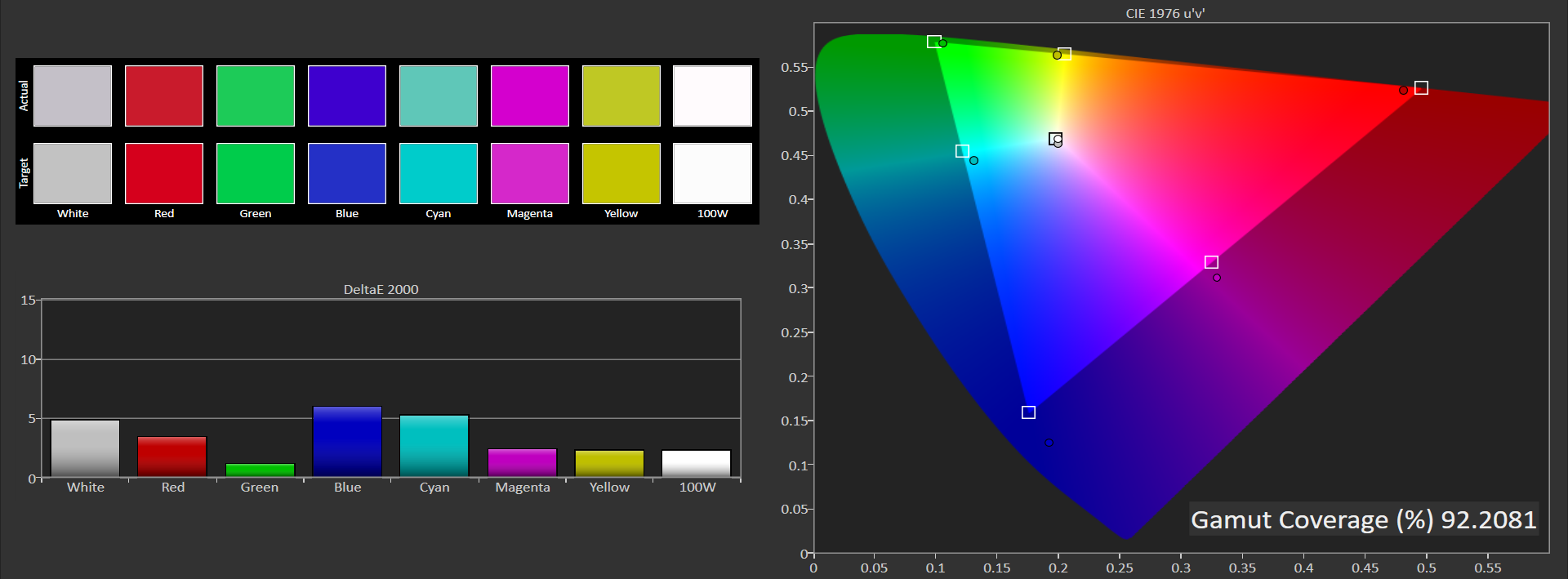Click the Yellow label under DeltaE bars

pos(609,487)
